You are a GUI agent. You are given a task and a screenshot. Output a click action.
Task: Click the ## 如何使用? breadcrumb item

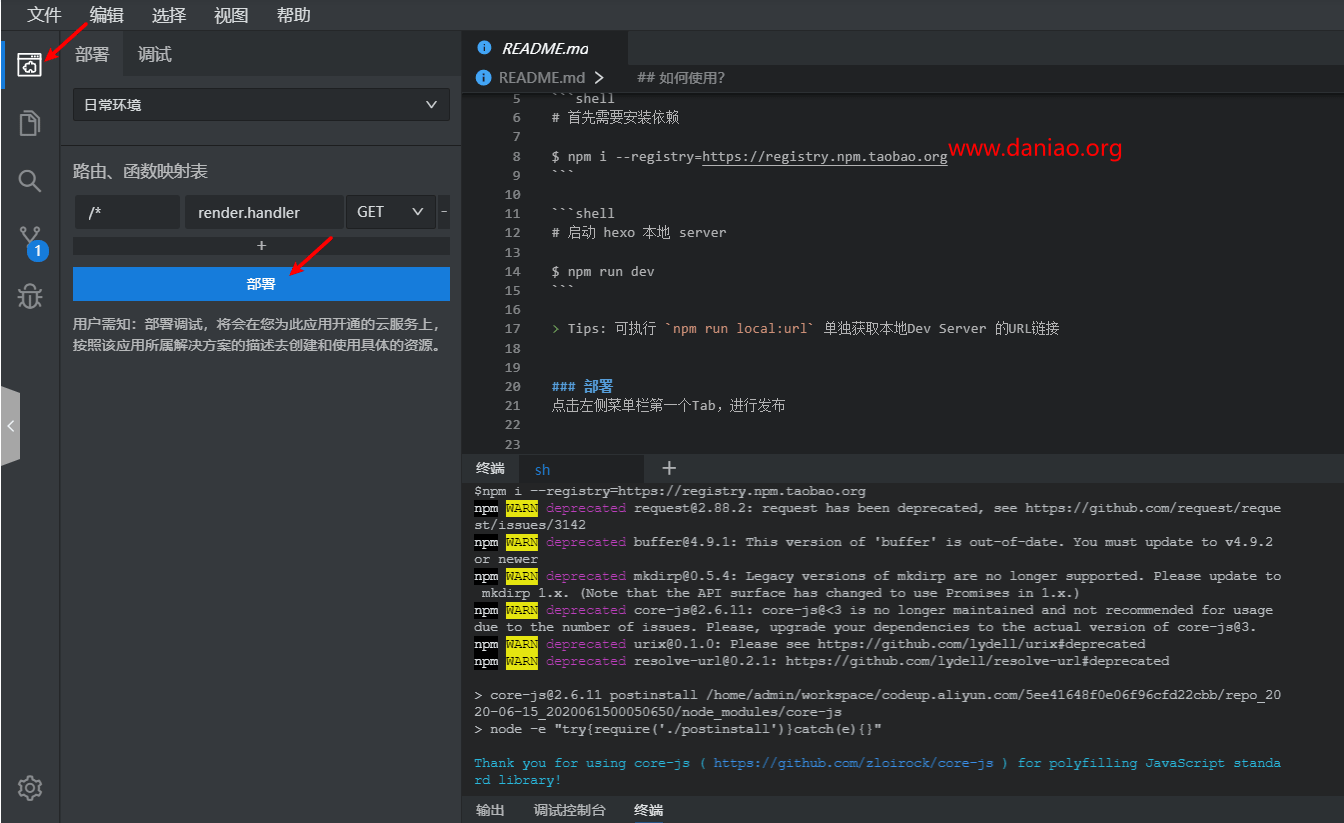[681, 77]
